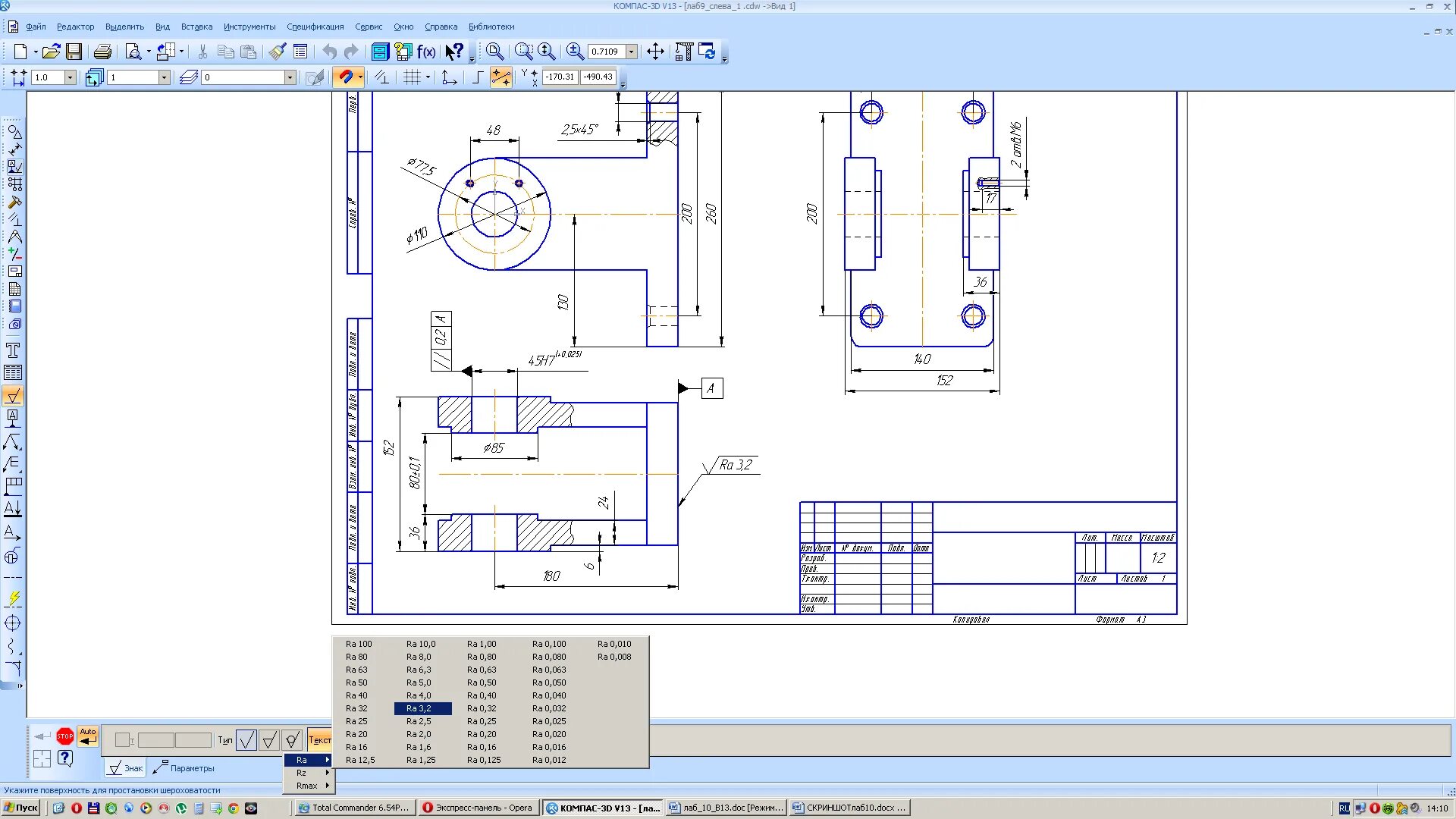Expand the current layer 0 dropdown
The width and height of the screenshot is (1456, 819).
[290, 77]
